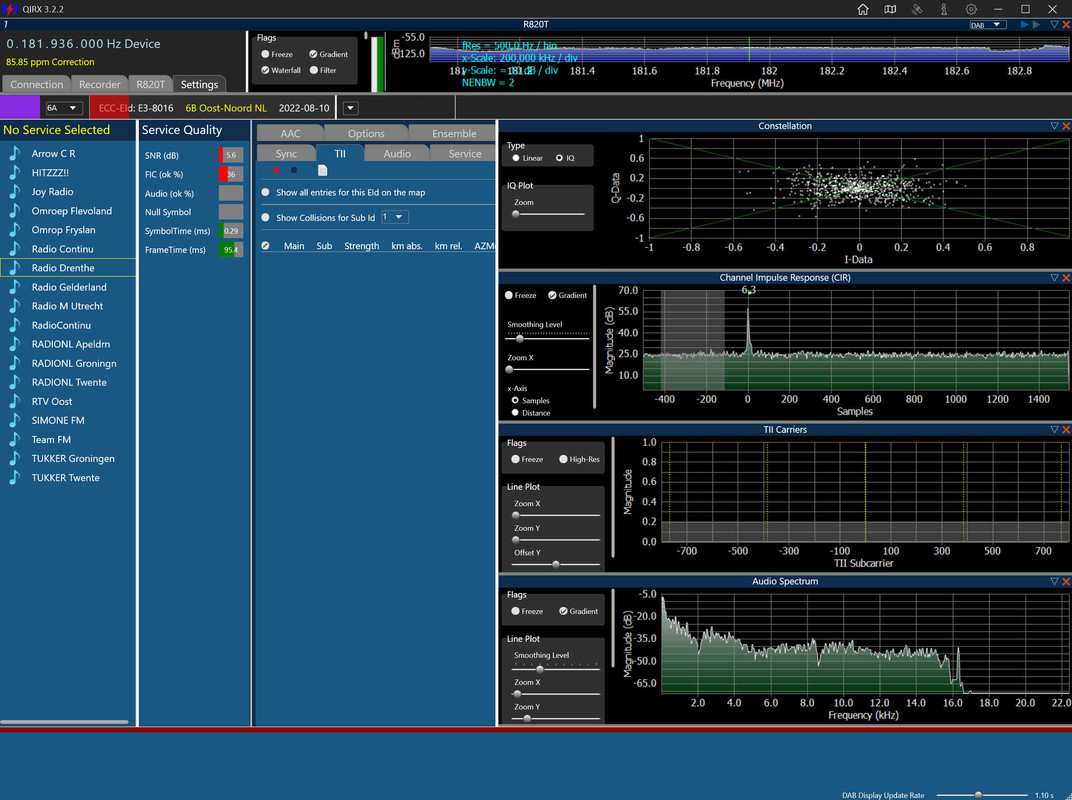Viewport: 1072px width, 800px height.
Task: Click the green play arrow for R820T
Action: [x=1036, y=25]
